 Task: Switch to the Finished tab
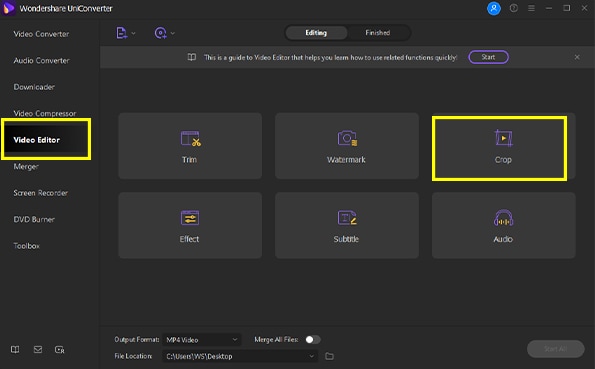coord(378,33)
